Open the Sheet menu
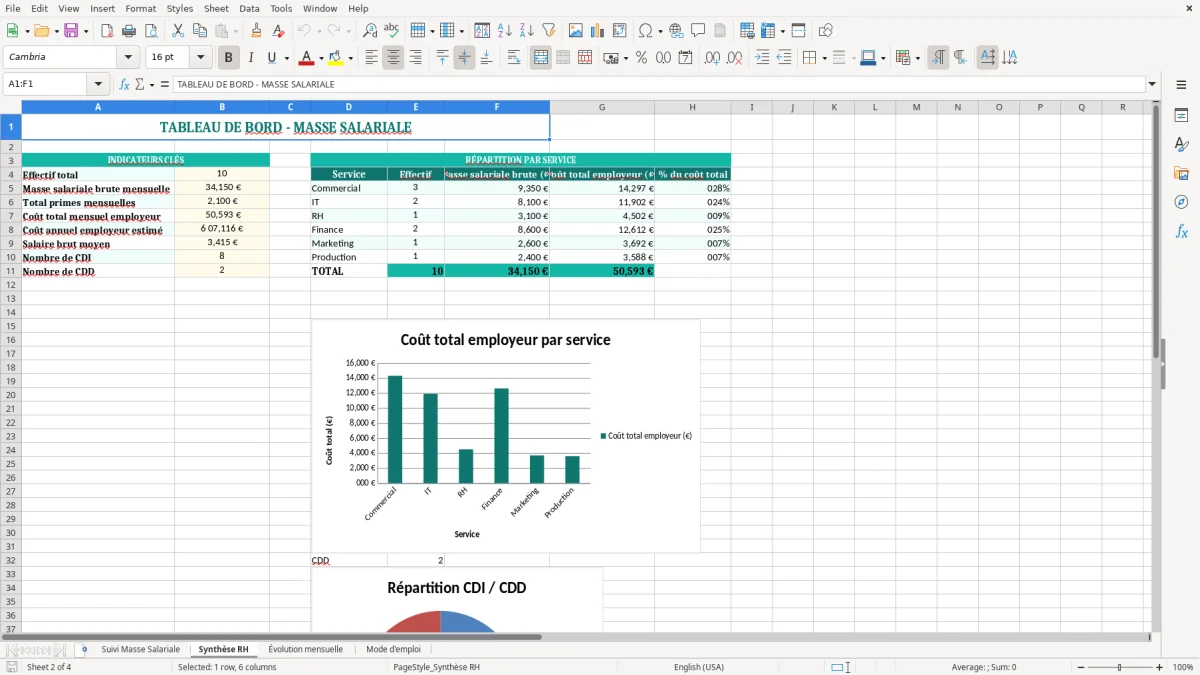 (216, 8)
